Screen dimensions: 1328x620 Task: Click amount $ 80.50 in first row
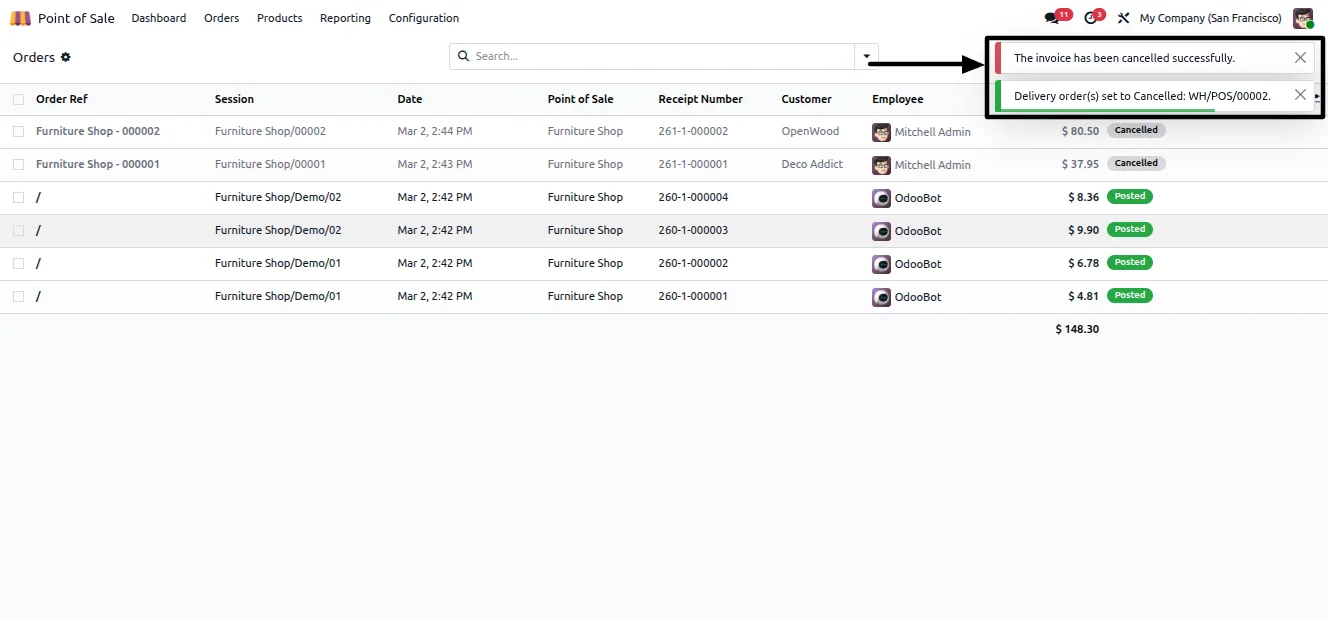coord(1080,131)
